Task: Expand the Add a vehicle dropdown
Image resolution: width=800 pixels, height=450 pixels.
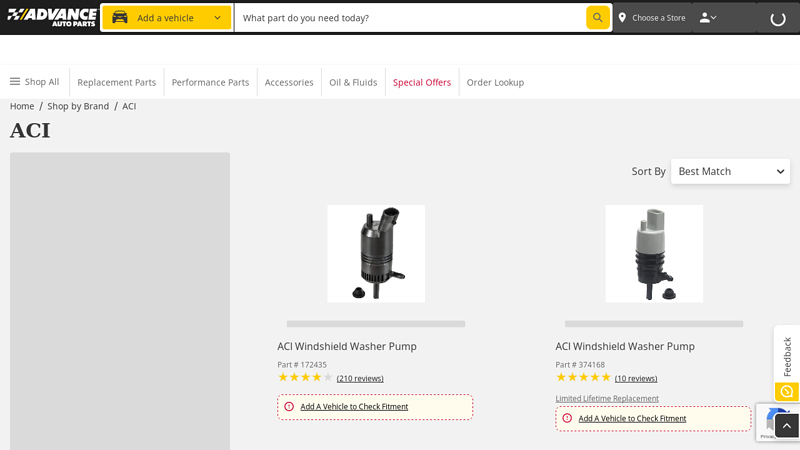Action: point(217,17)
